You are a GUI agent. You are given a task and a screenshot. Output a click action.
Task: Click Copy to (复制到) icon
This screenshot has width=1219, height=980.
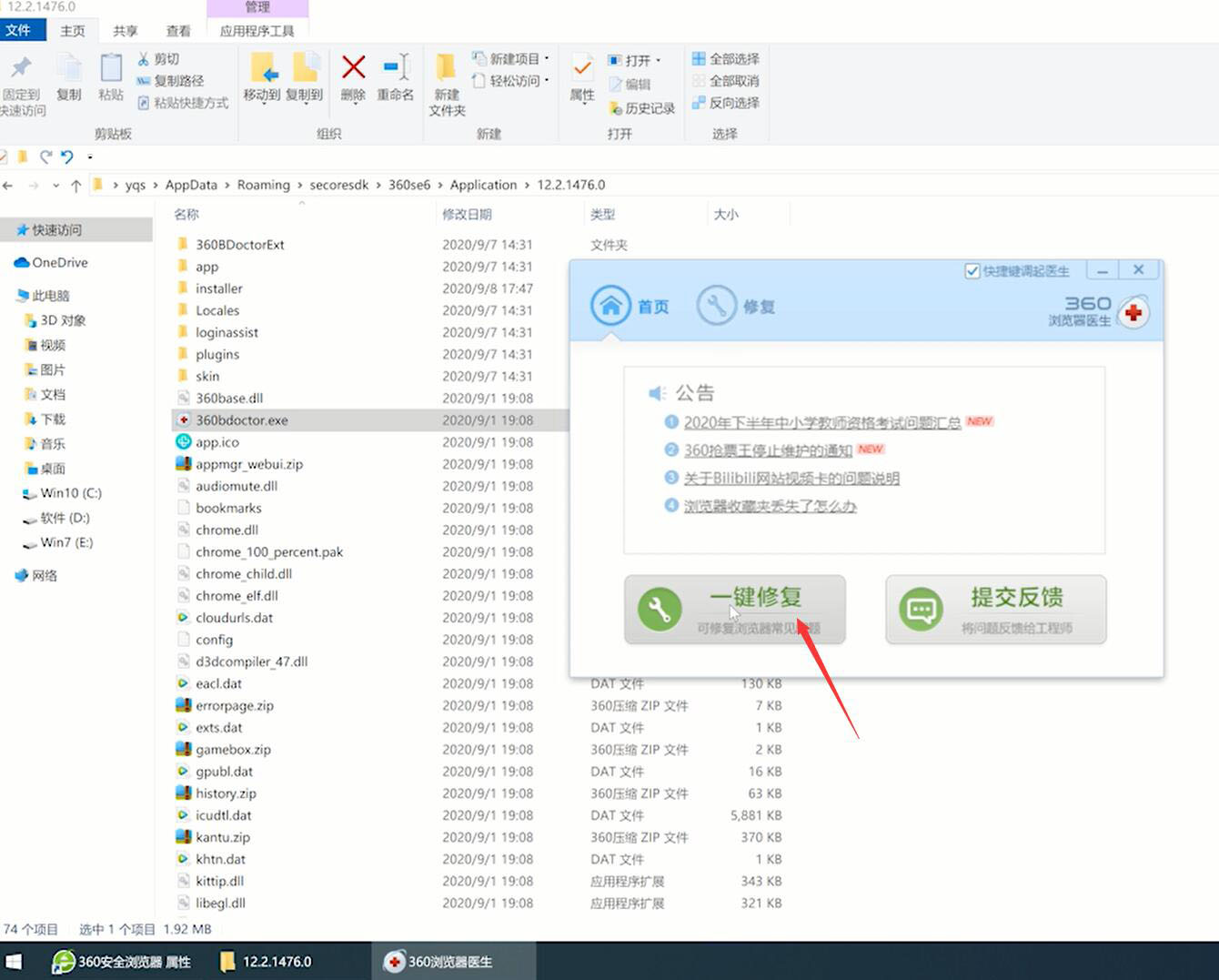click(x=305, y=68)
